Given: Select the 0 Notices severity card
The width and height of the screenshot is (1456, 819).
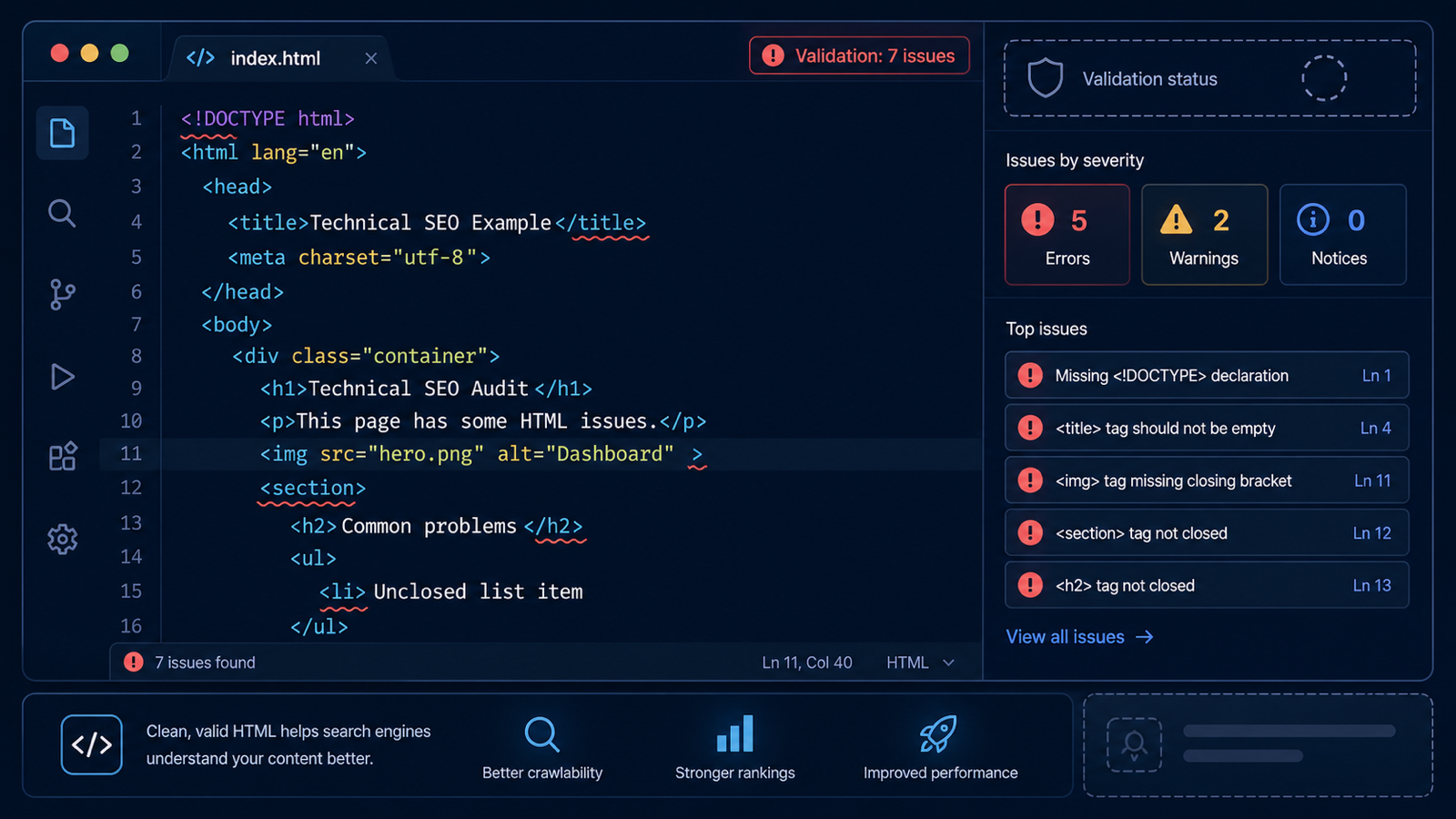Looking at the screenshot, I should click(x=1342, y=235).
